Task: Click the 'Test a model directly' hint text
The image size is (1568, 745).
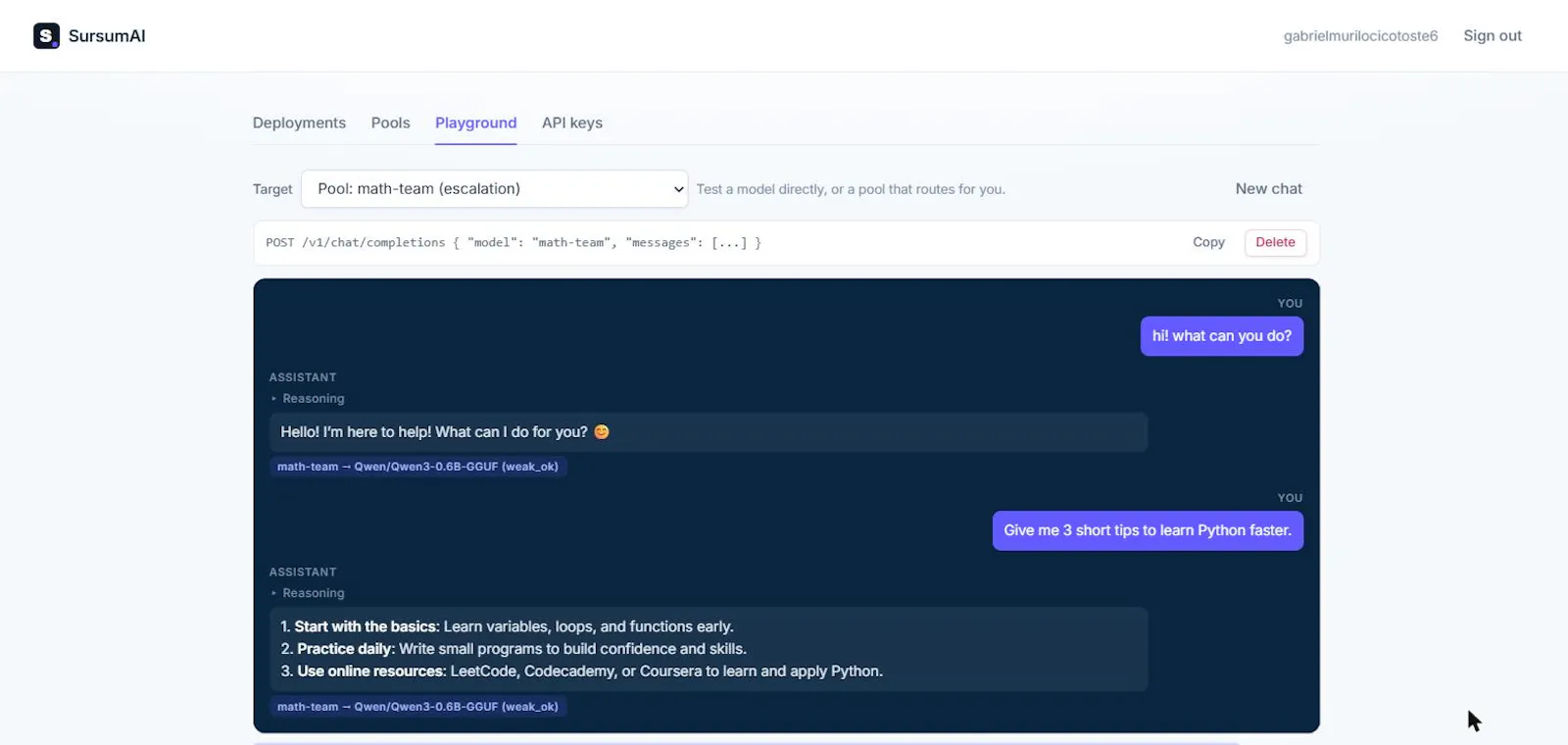Action: 851,189
